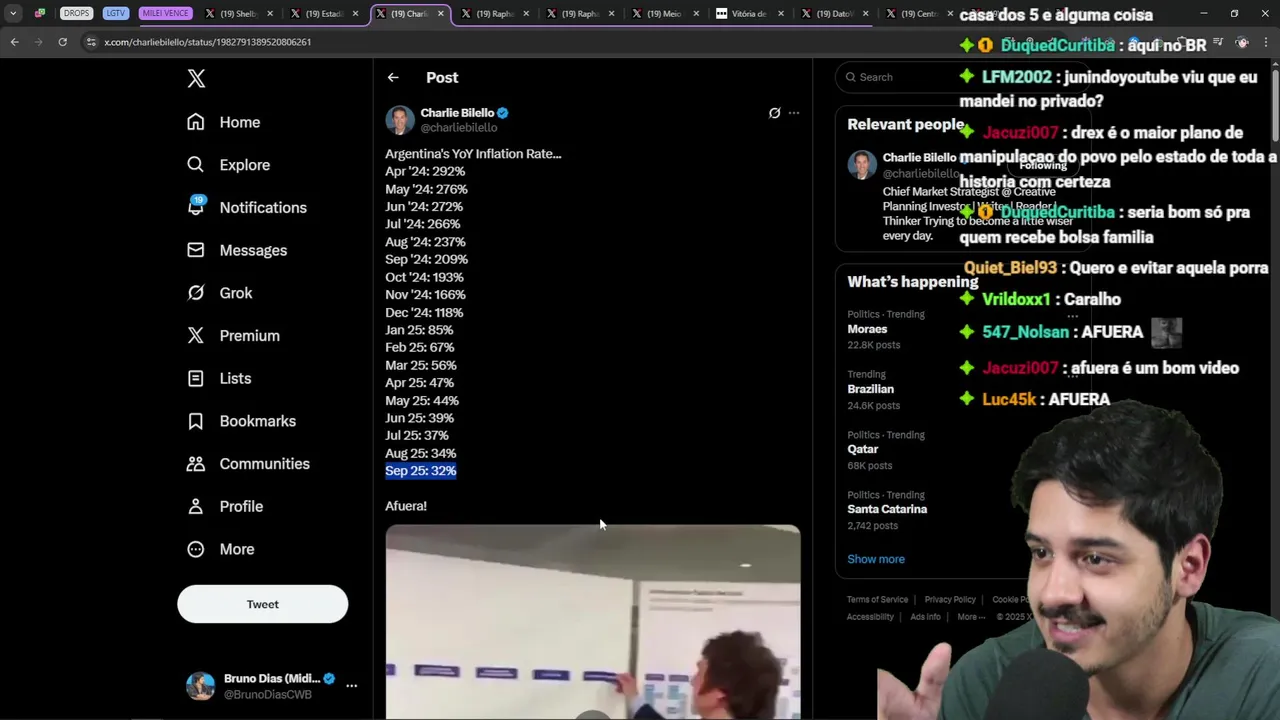The image size is (1280, 720).
Task: Open Grok in the sidebar
Action: [219, 293]
